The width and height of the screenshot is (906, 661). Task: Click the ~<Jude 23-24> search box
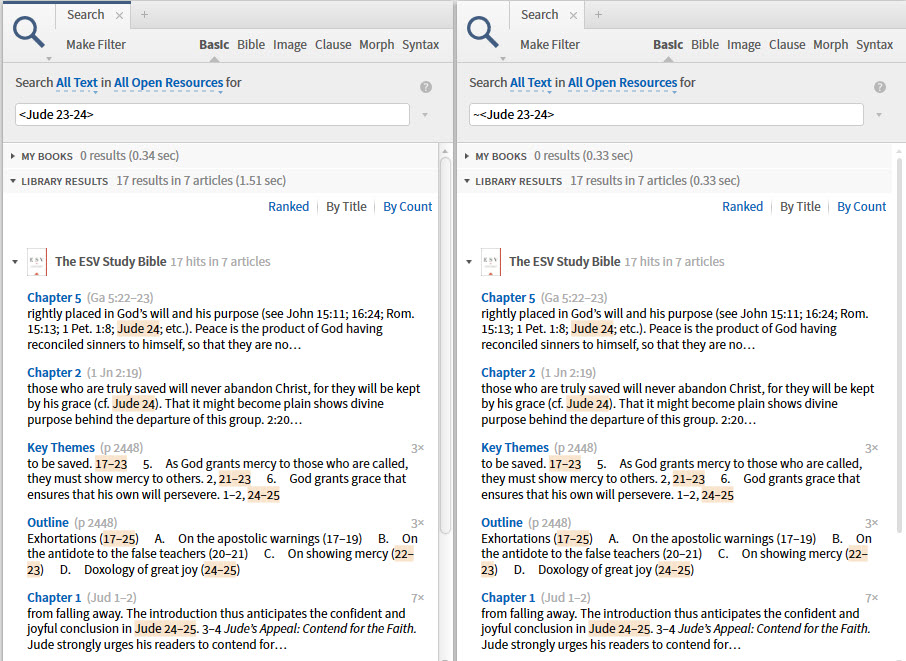(666, 114)
